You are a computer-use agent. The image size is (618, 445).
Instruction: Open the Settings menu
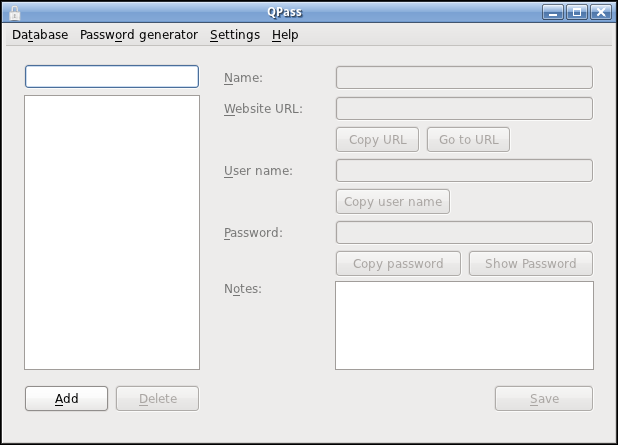pyautogui.click(x=235, y=35)
